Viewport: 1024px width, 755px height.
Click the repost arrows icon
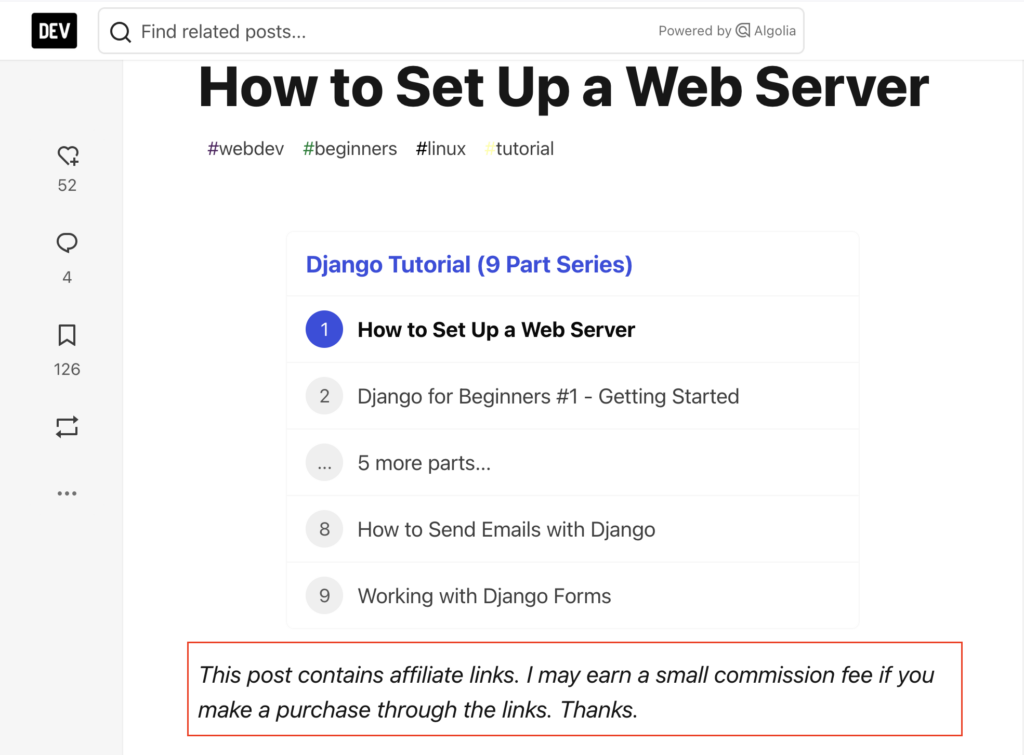66,427
